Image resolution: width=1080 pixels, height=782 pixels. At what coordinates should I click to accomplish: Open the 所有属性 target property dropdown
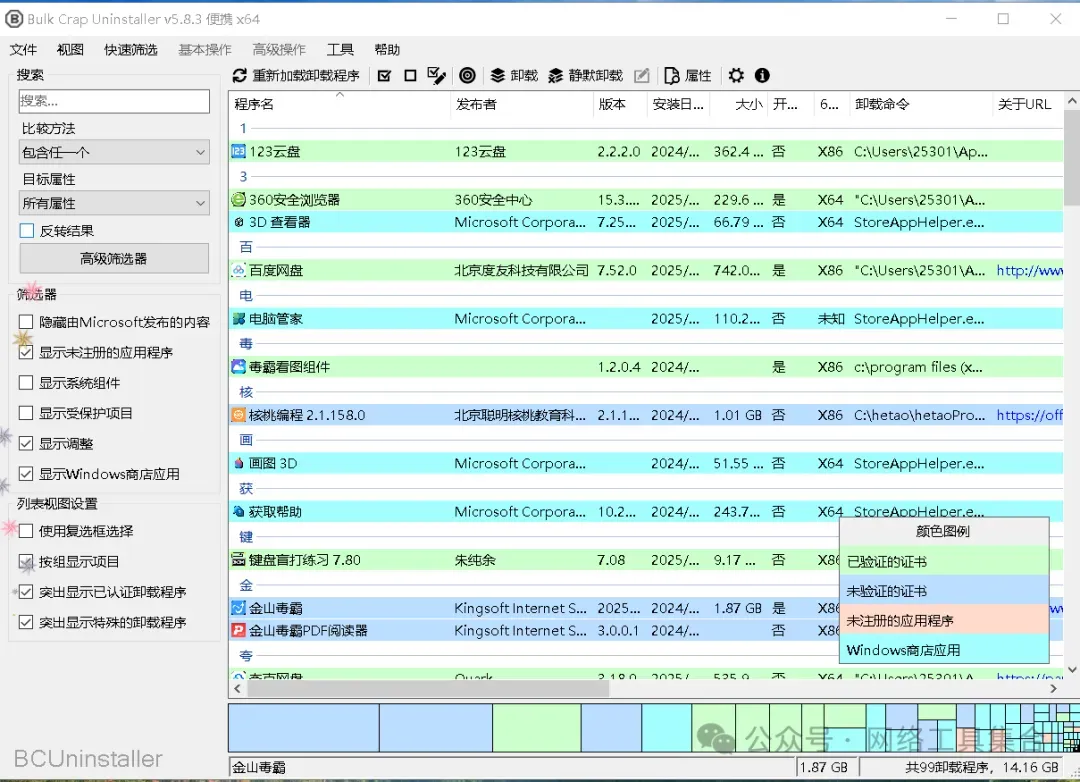[114, 203]
